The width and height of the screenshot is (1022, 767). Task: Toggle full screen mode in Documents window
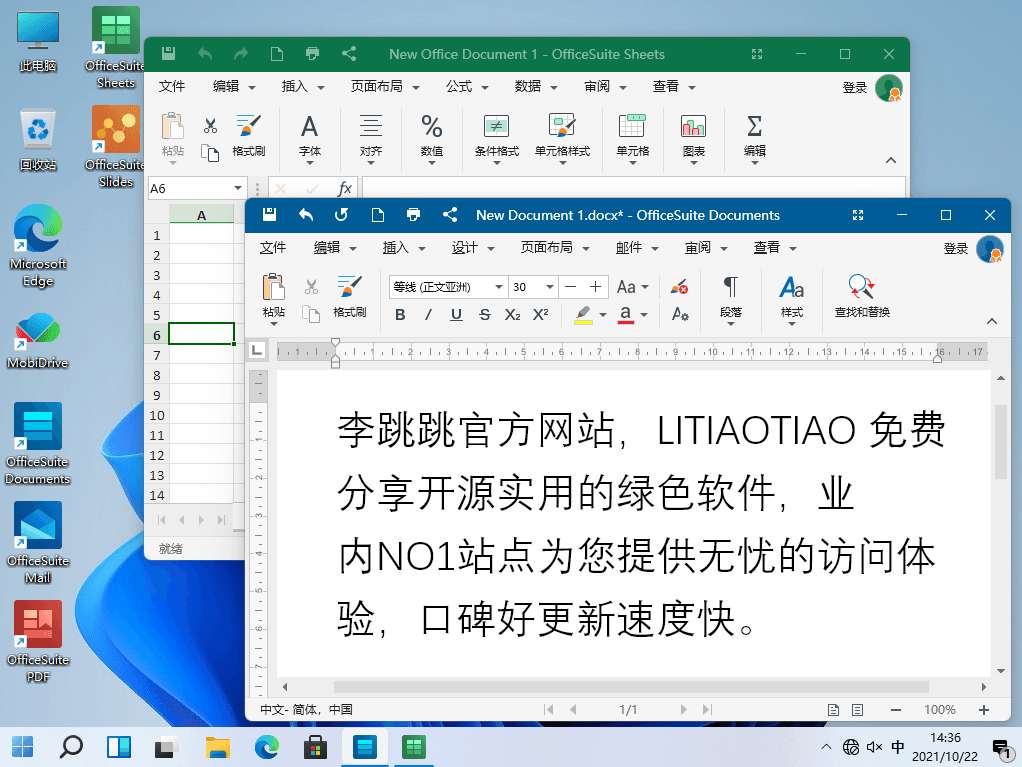point(858,215)
